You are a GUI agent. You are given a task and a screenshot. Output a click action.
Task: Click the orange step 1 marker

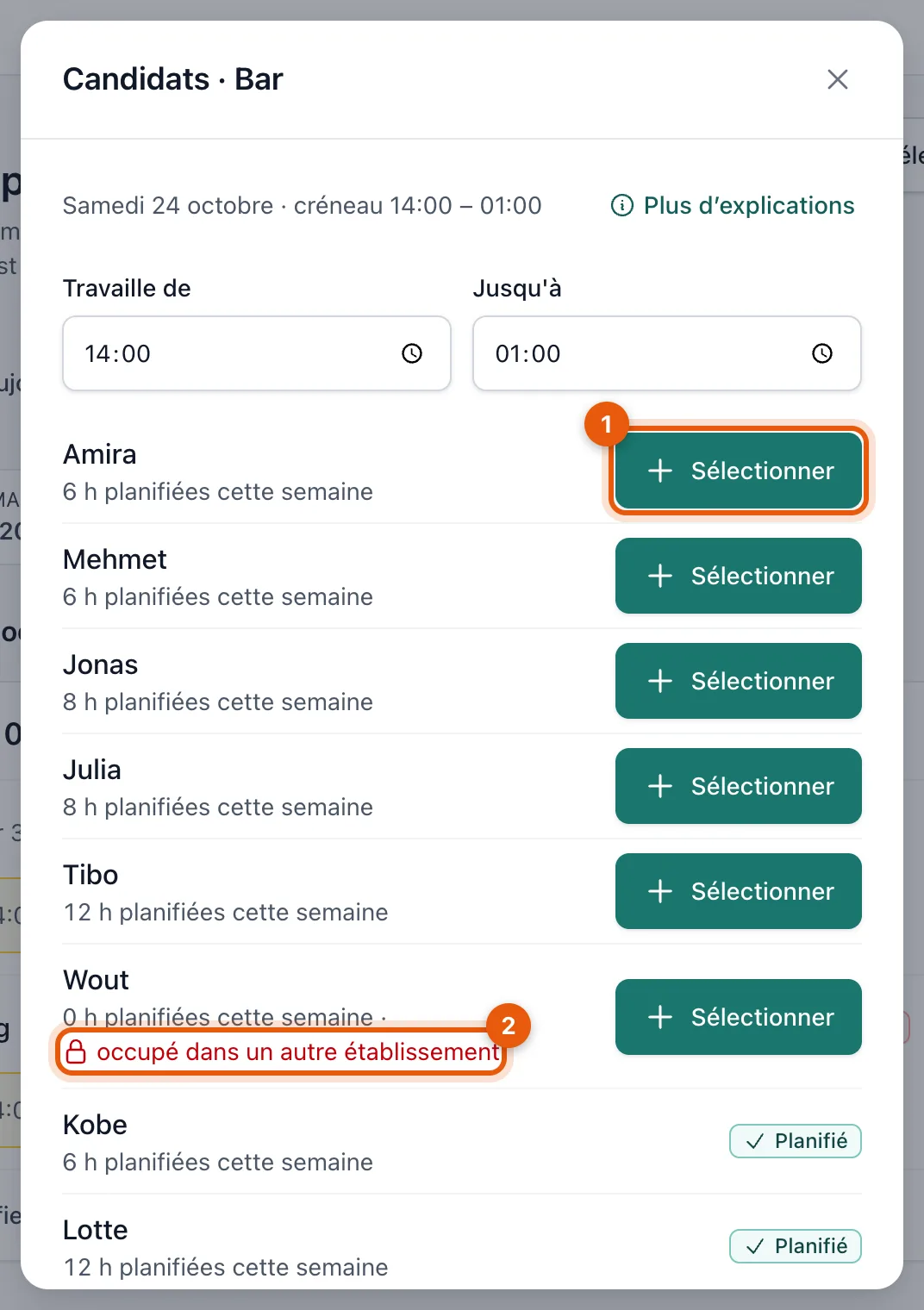coord(607,424)
